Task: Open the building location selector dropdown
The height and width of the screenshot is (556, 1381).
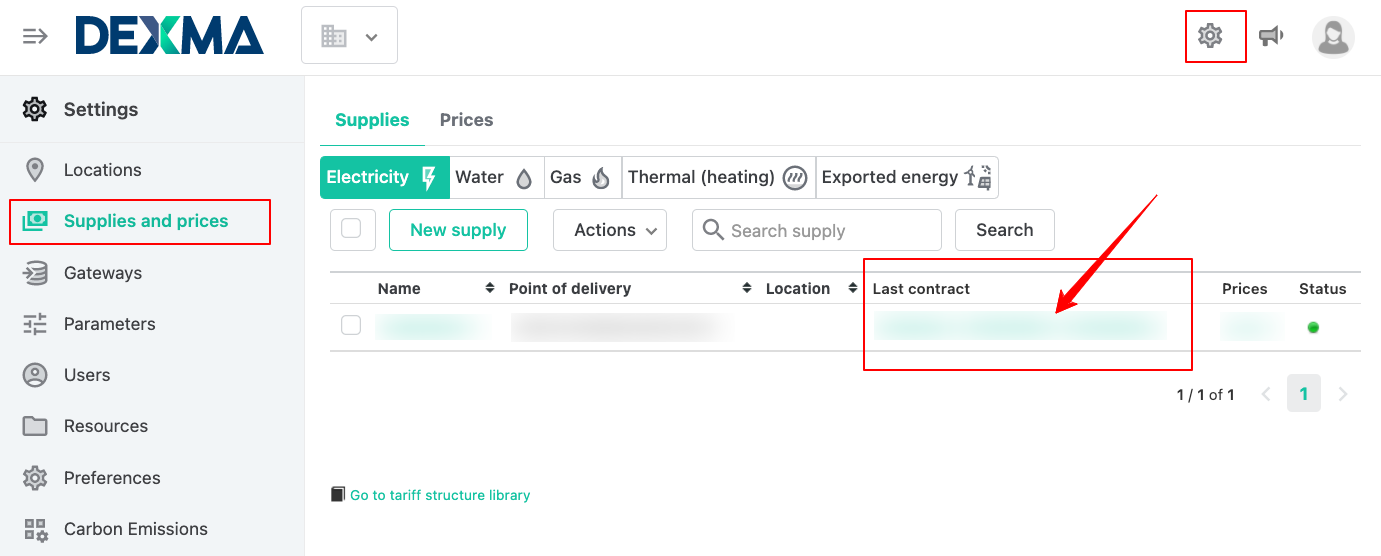Action: coord(349,36)
